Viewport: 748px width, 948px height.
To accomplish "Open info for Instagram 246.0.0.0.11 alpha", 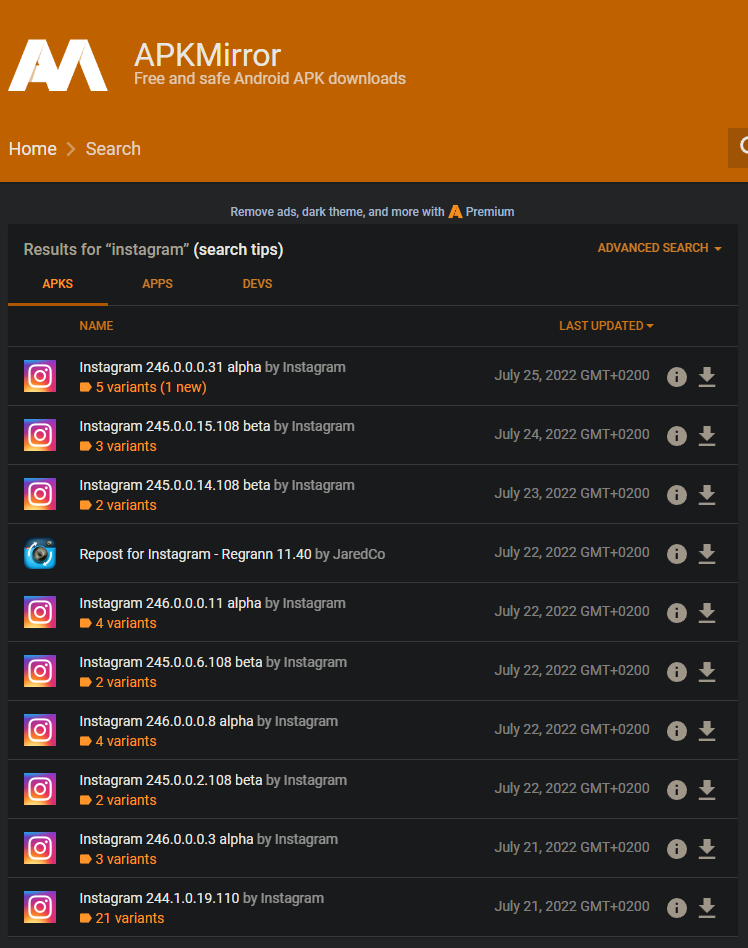I will pos(677,612).
